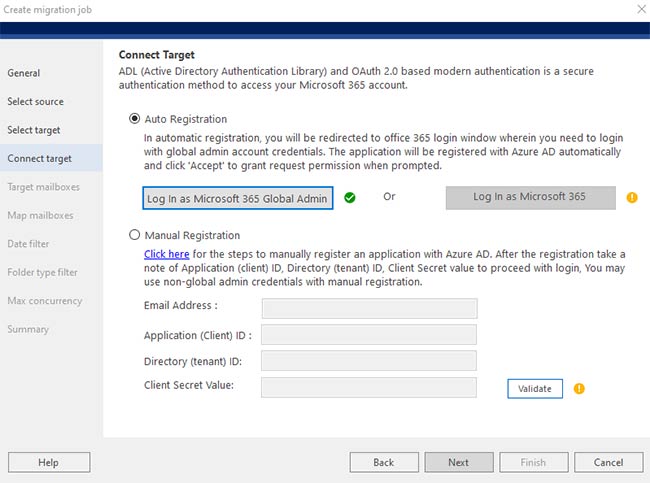Viewport: 650px width, 483px height.
Task: Click the green checkmark beside Global Admin login
Action: (x=350, y=198)
